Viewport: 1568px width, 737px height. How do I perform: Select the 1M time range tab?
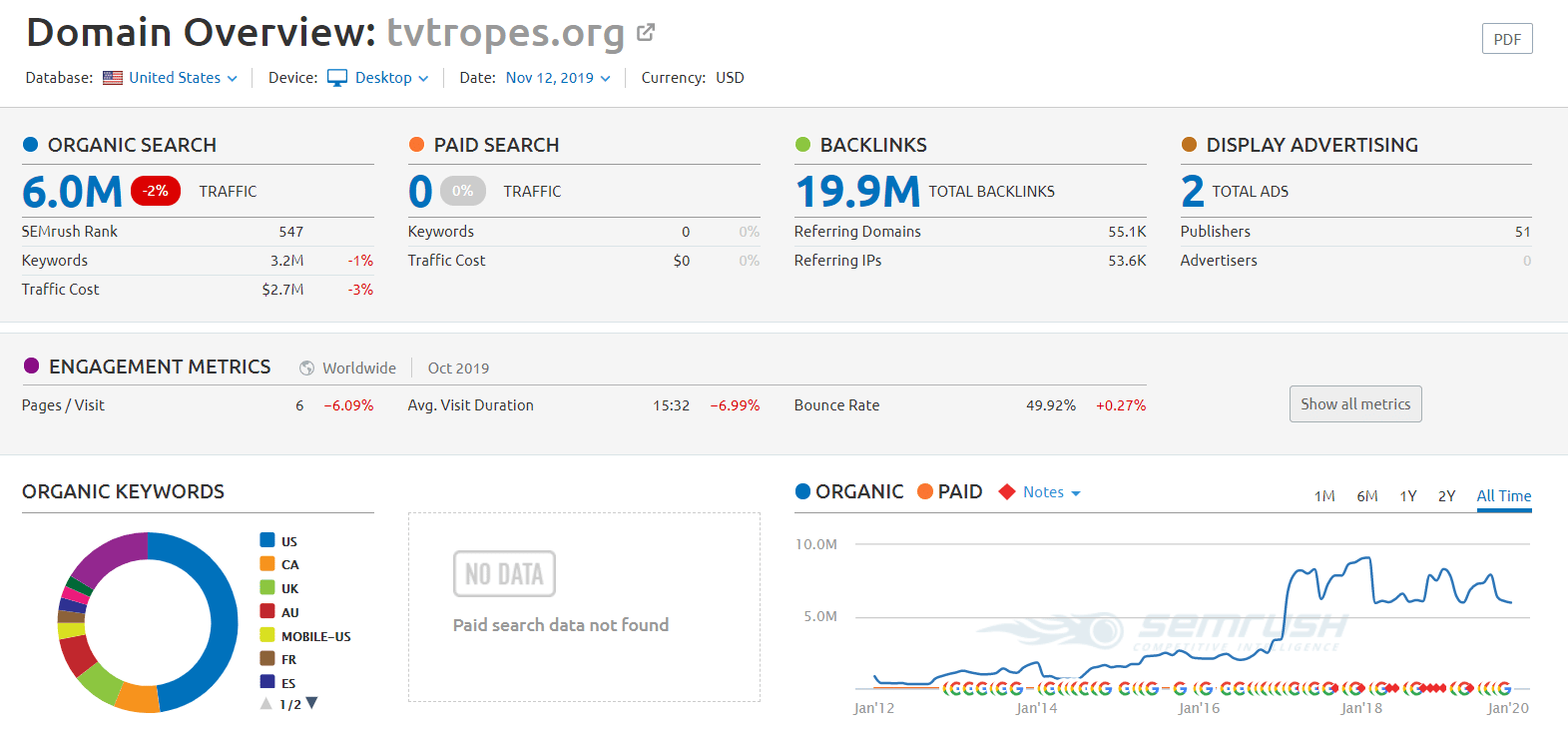tap(1324, 496)
